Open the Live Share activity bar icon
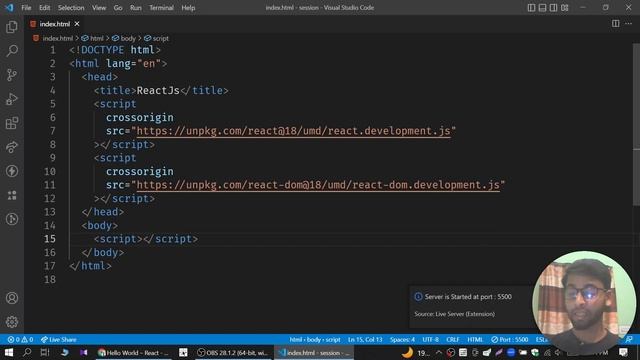640x360 pixels. 12,147
